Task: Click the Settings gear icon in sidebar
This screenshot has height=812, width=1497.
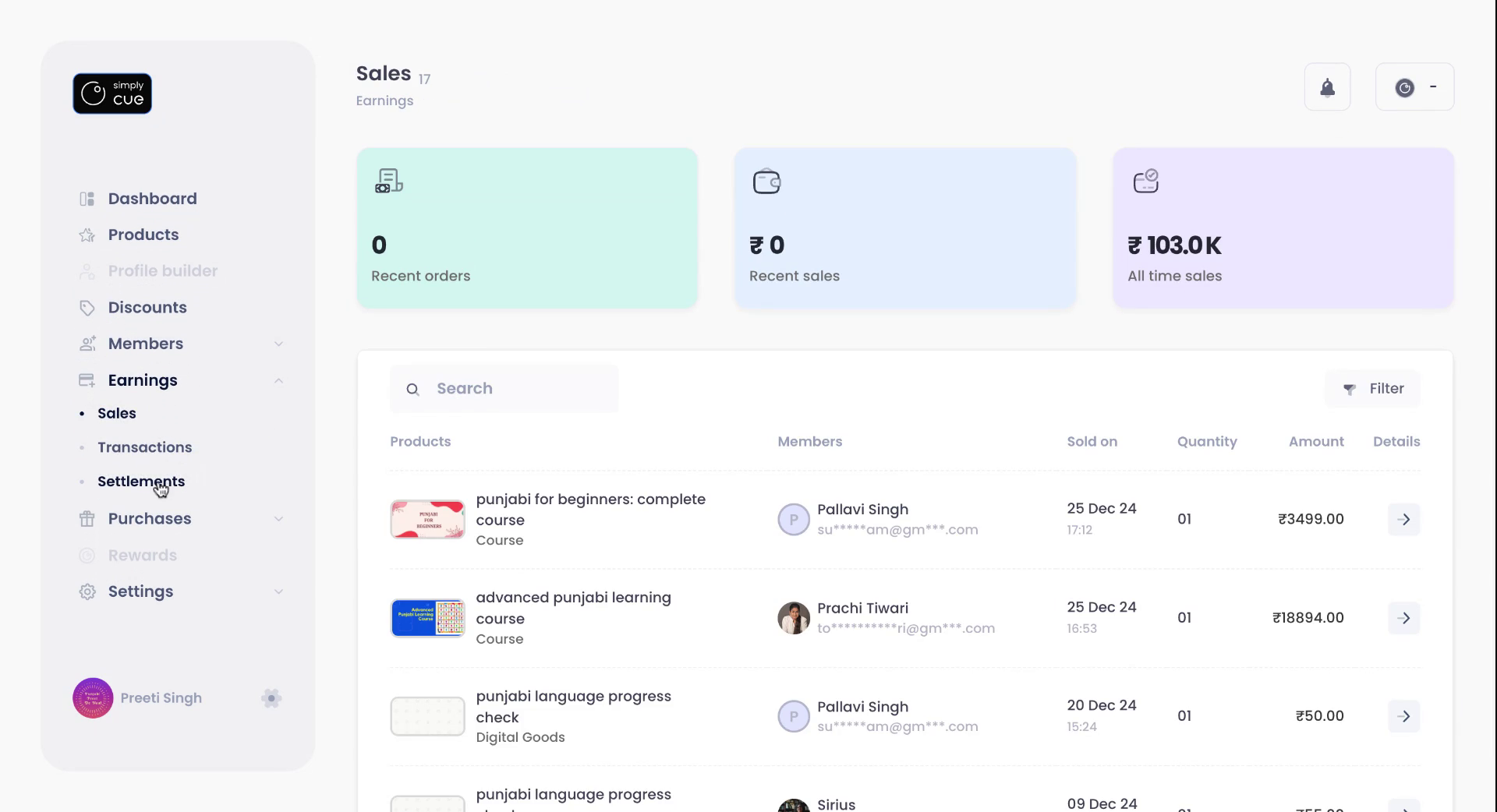Action: (87, 592)
